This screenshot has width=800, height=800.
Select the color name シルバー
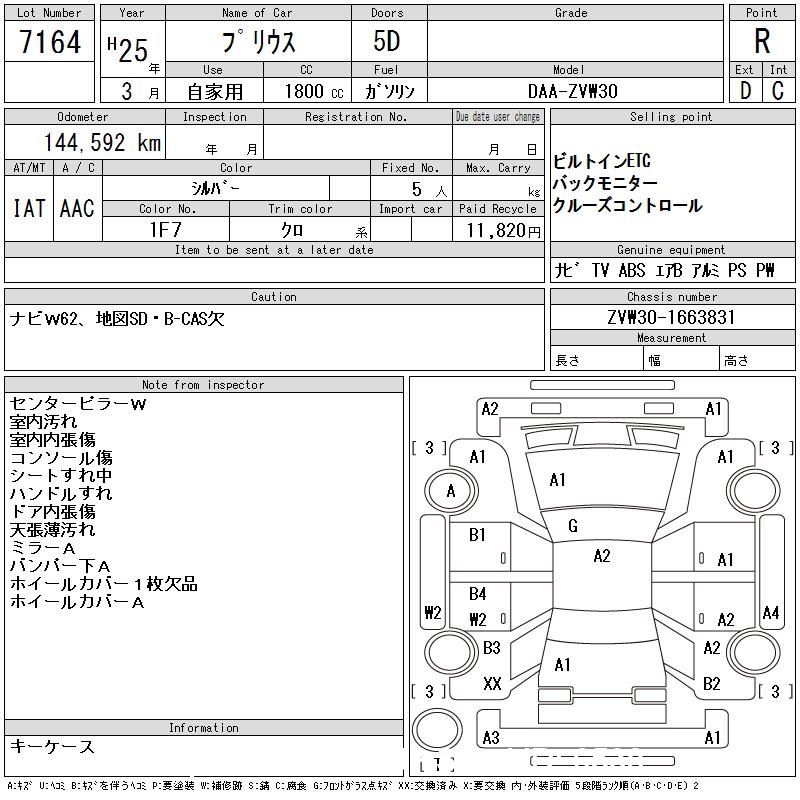pos(215,188)
